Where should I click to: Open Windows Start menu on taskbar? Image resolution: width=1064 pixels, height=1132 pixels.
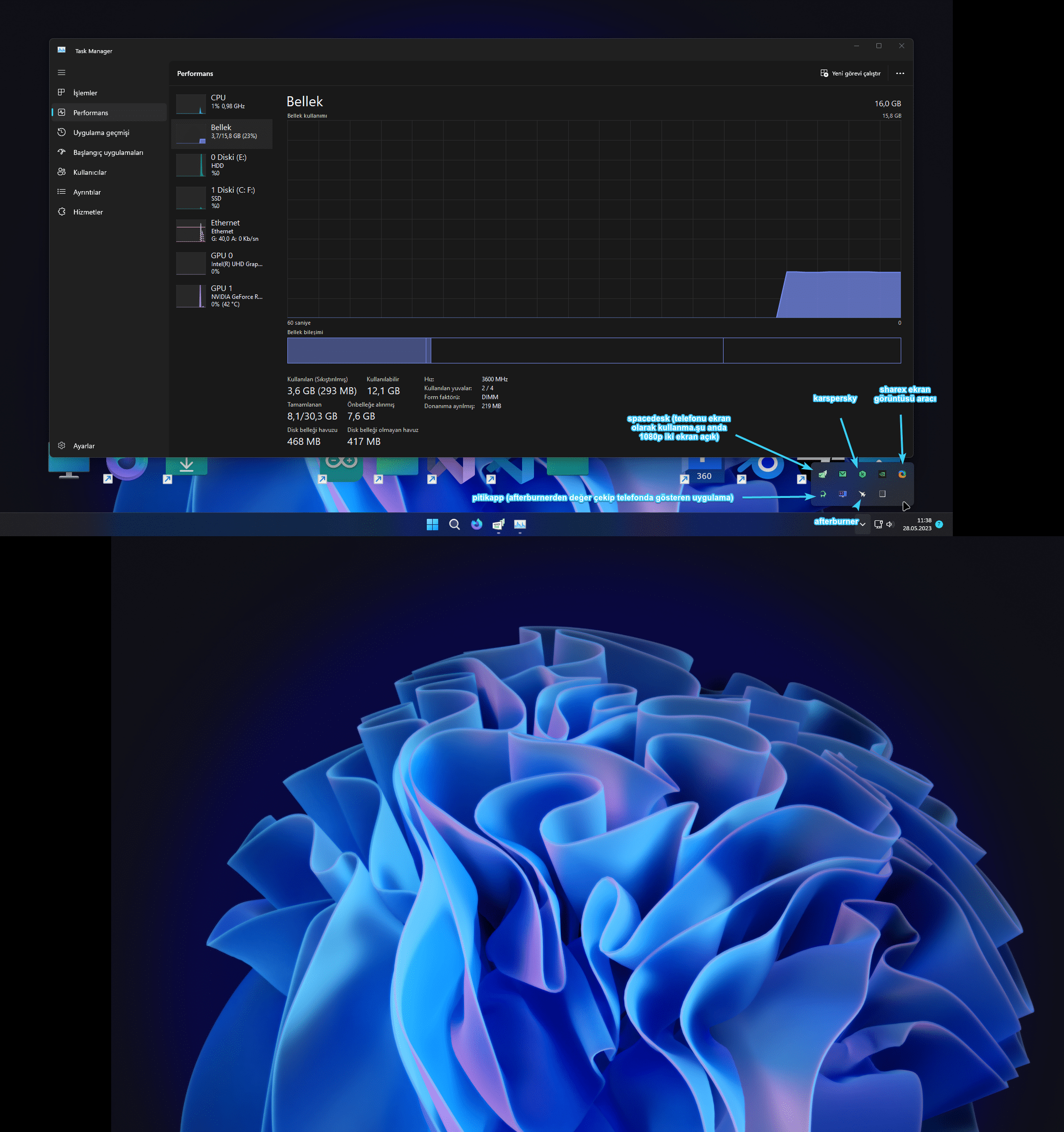(432, 524)
